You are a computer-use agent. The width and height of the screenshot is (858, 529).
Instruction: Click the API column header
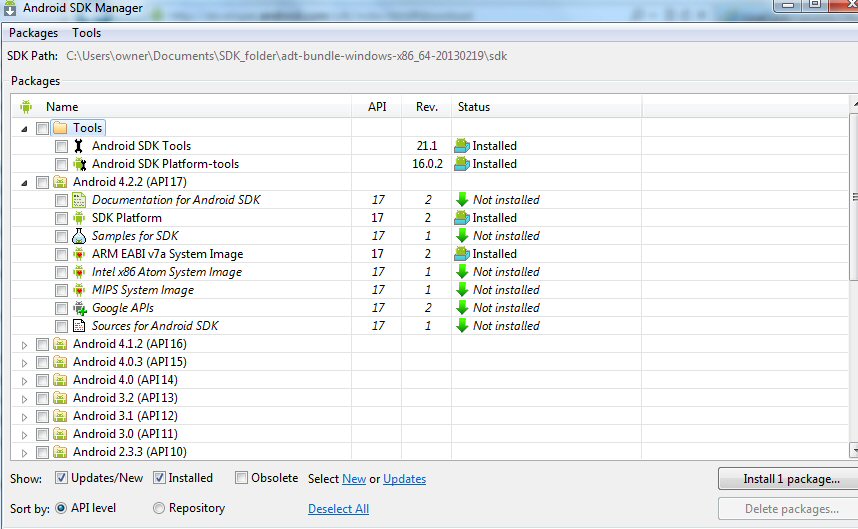(x=377, y=107)
